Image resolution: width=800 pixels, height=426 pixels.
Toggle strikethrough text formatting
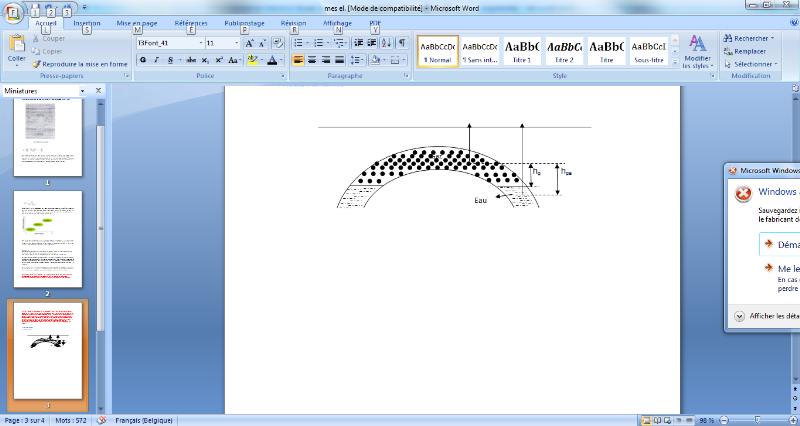click(190, 60)
